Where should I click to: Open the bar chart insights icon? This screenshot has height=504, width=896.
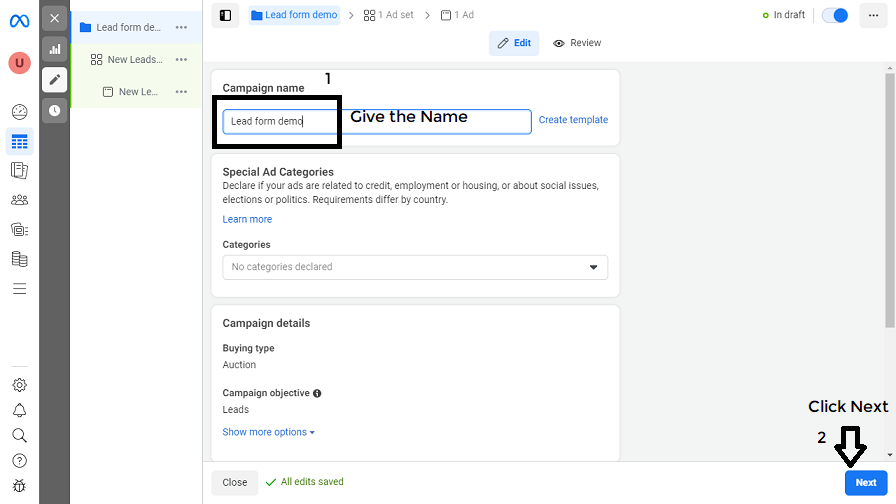[54, 49]
